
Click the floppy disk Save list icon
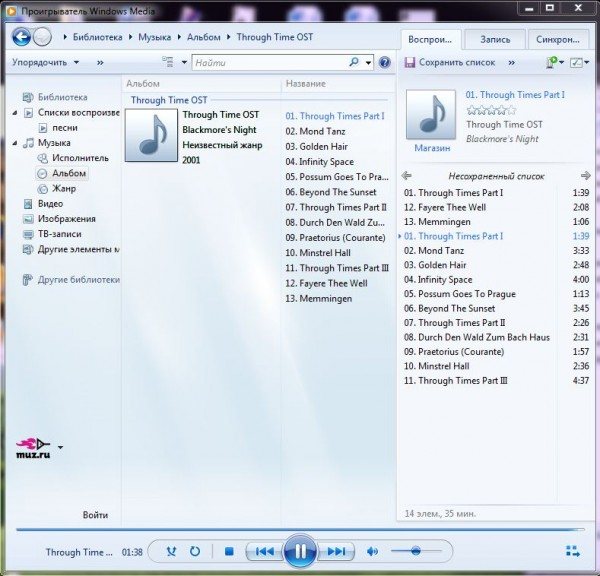pos(409,62)
